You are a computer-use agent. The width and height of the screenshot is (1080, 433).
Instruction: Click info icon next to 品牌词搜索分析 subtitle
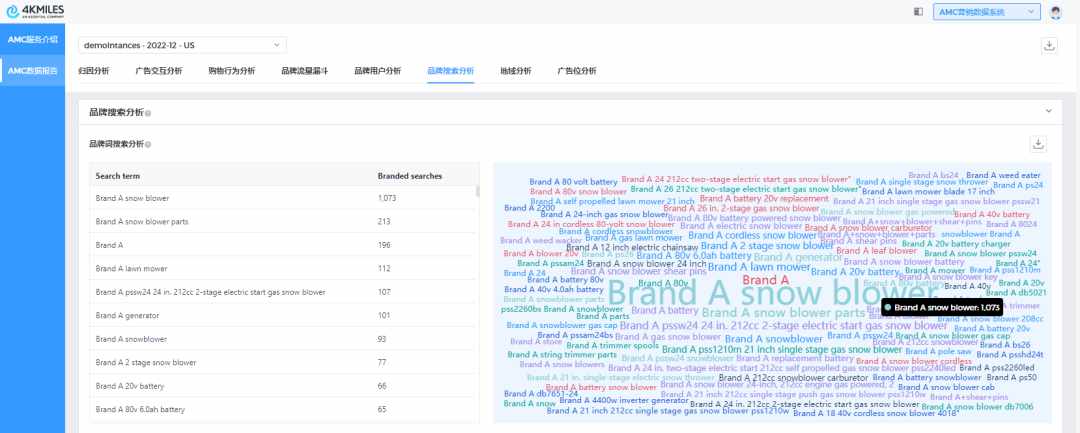[x=148, y=145]
